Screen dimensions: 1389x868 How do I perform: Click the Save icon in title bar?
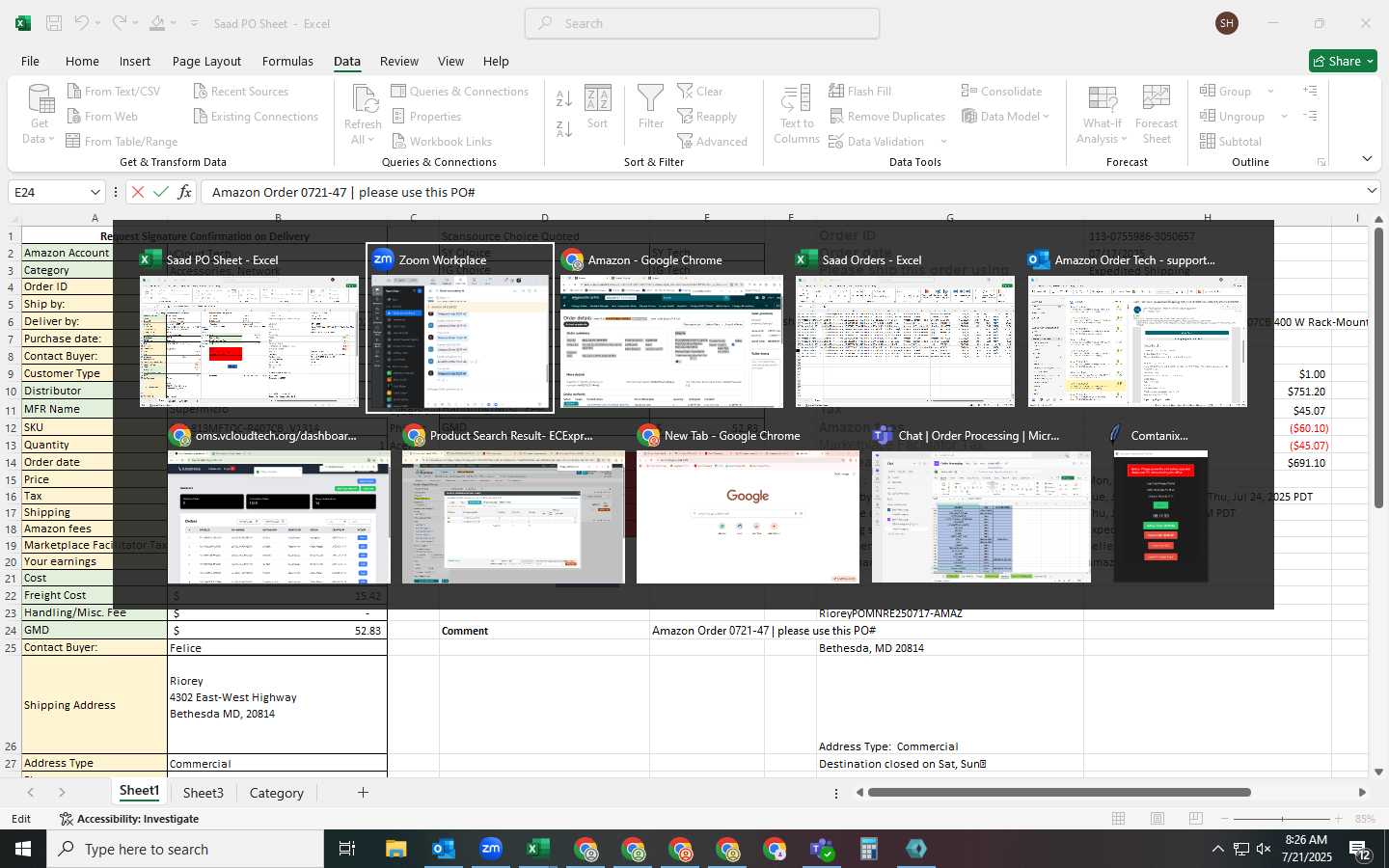[54, 23]
